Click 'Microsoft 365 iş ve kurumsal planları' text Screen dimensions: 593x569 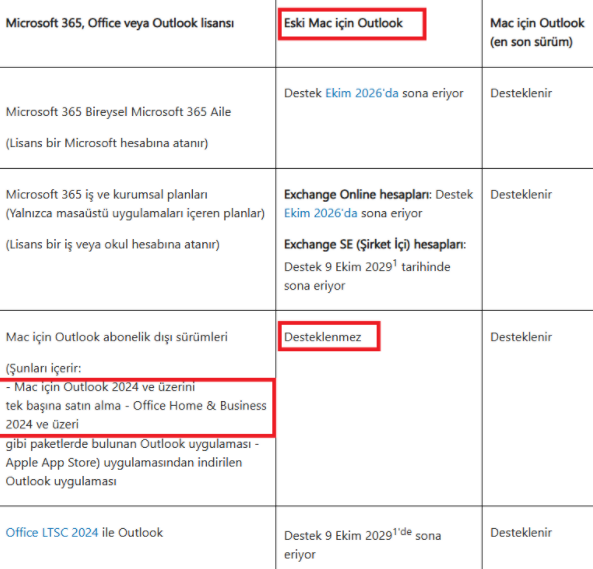106,194
